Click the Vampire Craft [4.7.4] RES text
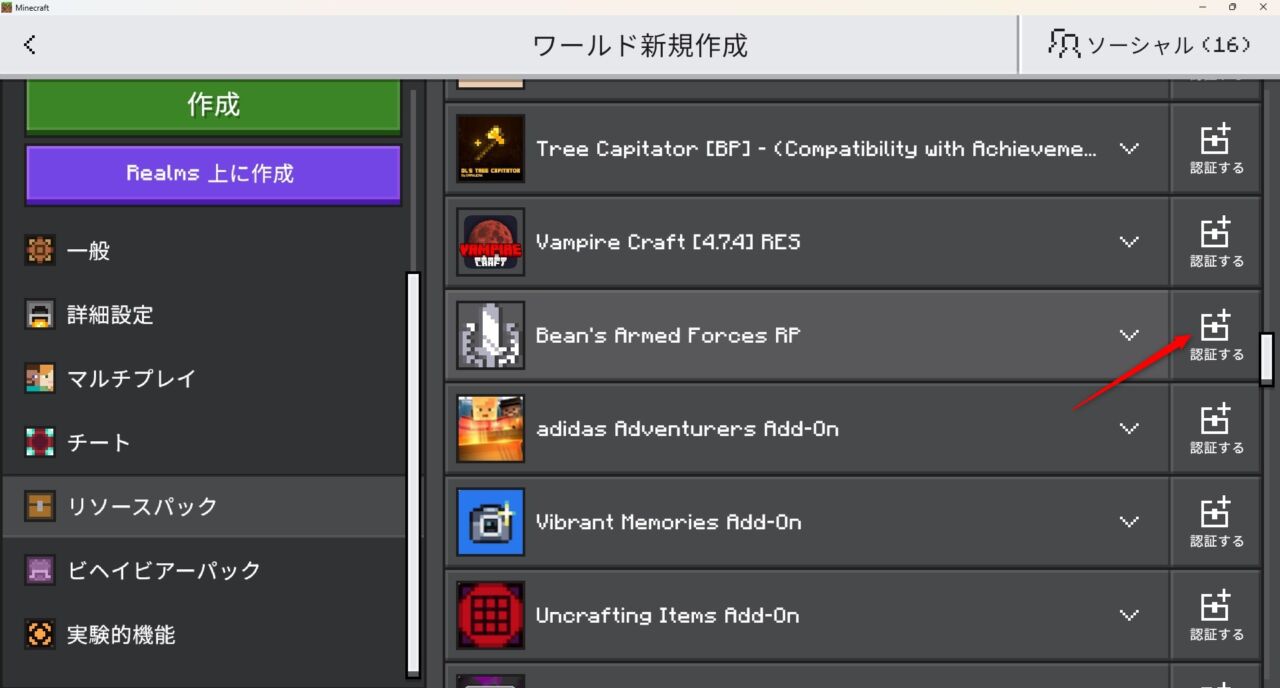Screen dimensions: 1280x688 tap(668, 242)
